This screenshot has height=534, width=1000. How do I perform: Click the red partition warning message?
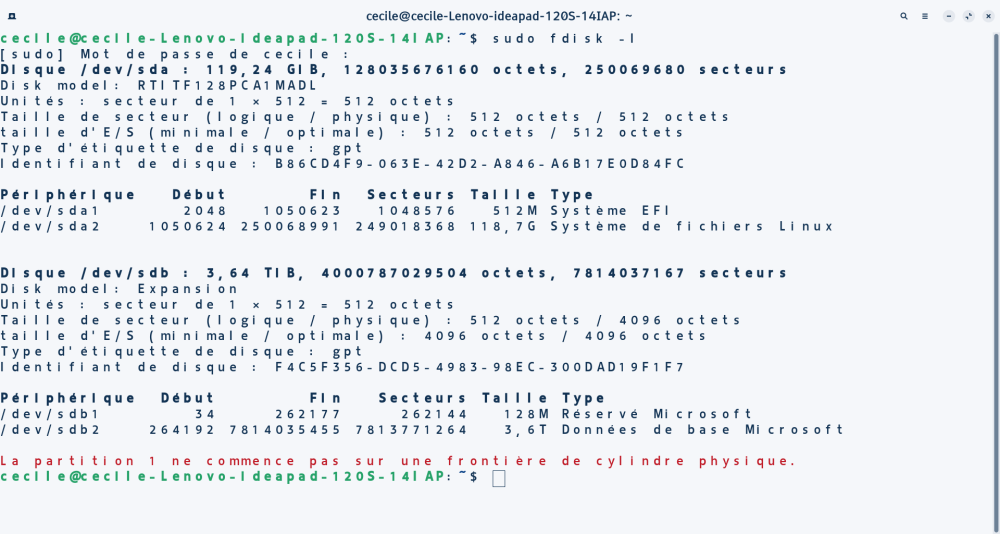(398, 461)
